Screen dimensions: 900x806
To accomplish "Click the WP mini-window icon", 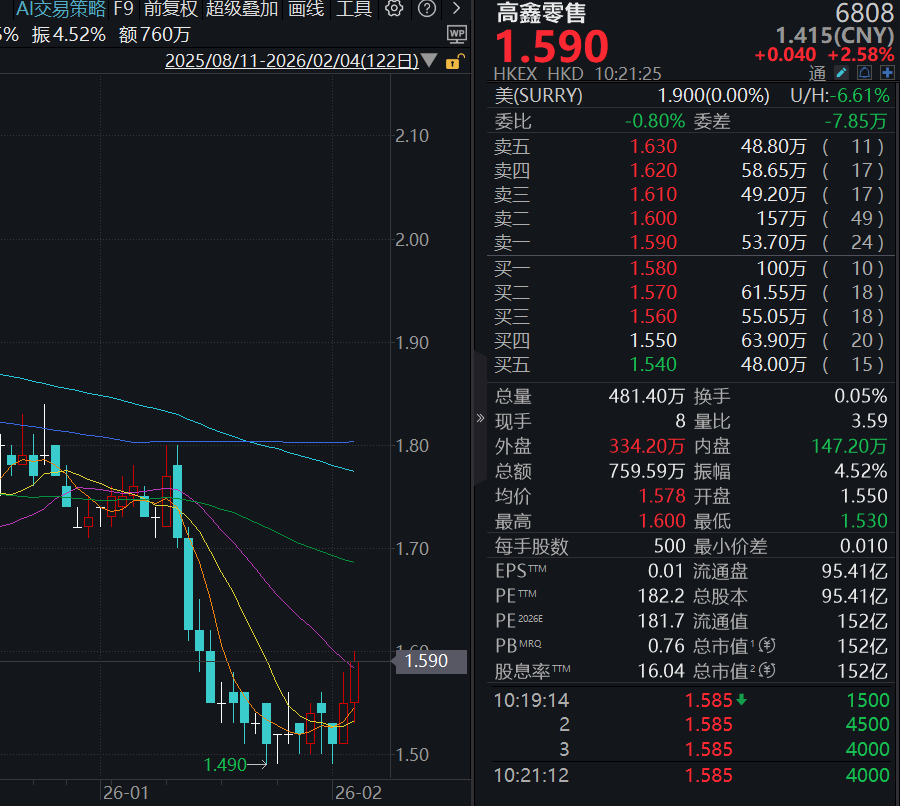I will point(457,35).
